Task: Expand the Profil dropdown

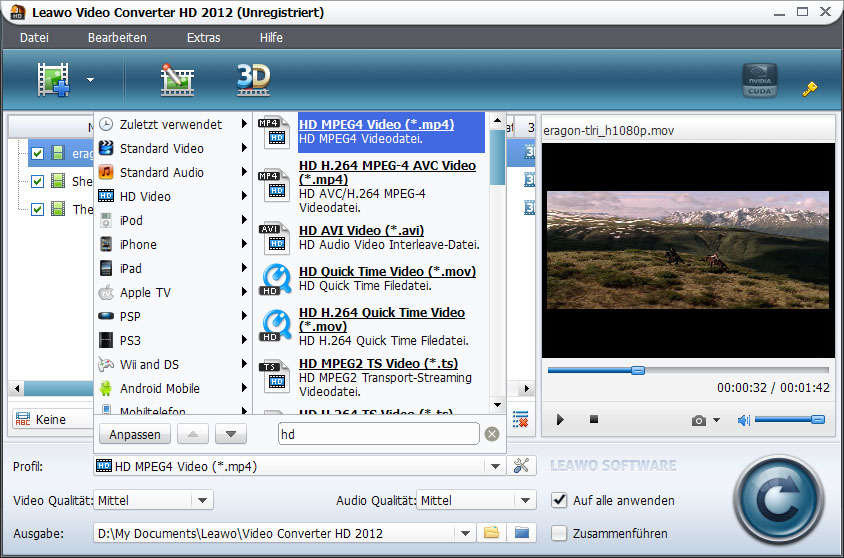Action: tap(494, 466)
